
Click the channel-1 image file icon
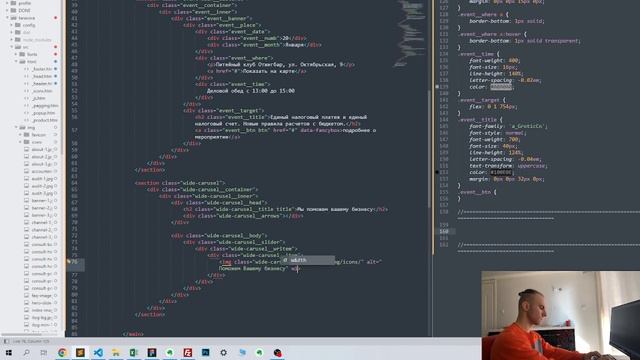[27, 222]
